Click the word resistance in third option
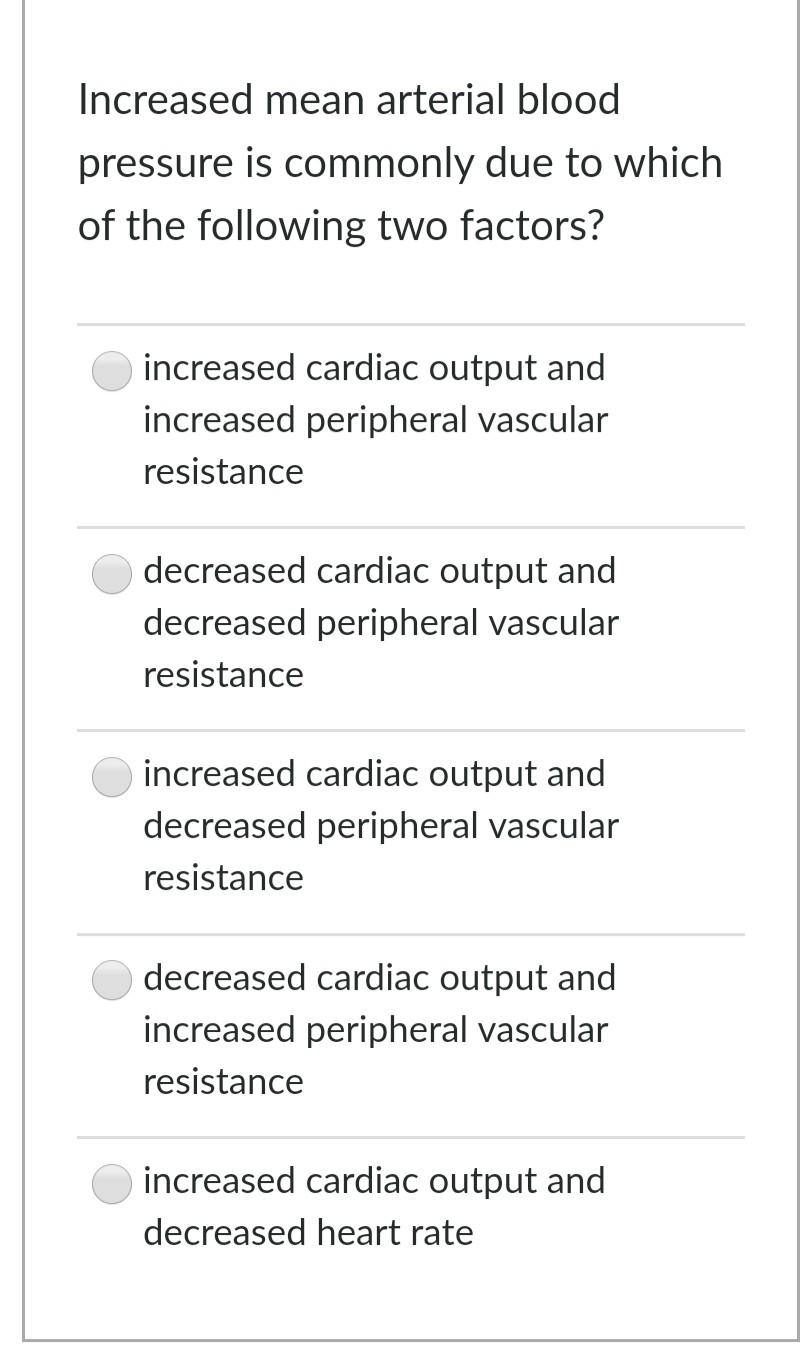The height and width of the screenshot is (1349, 800). (x=223, y=877)
